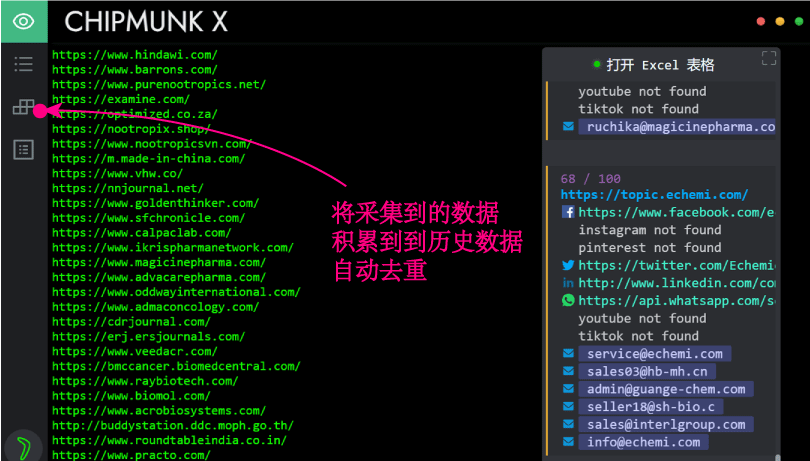Click URL https://www.calpaclab.com/
Screen dimensions: 810x461
point(142,233)
